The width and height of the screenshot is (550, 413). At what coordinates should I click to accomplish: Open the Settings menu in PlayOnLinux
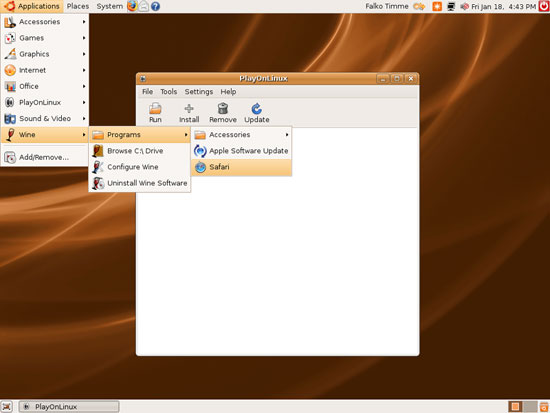pos(199,92)
